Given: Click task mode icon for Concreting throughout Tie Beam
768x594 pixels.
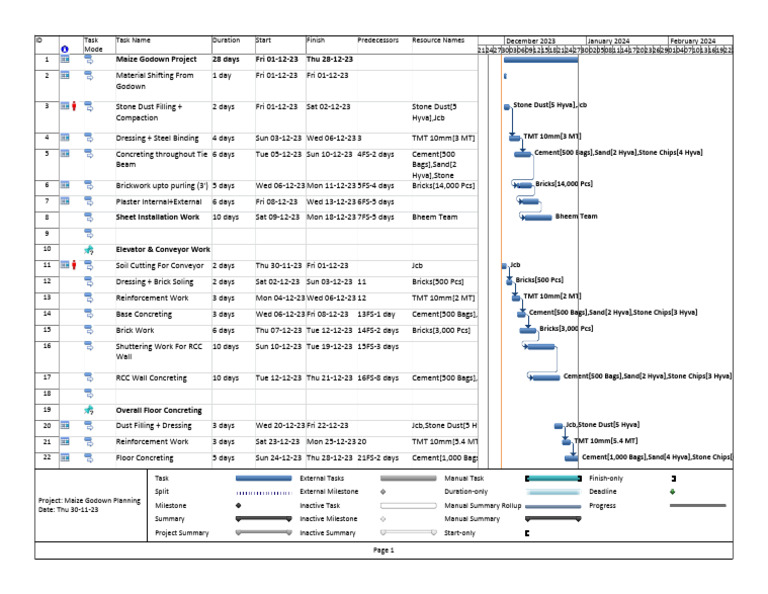Looking at the screenshot, I should point(89,154).
